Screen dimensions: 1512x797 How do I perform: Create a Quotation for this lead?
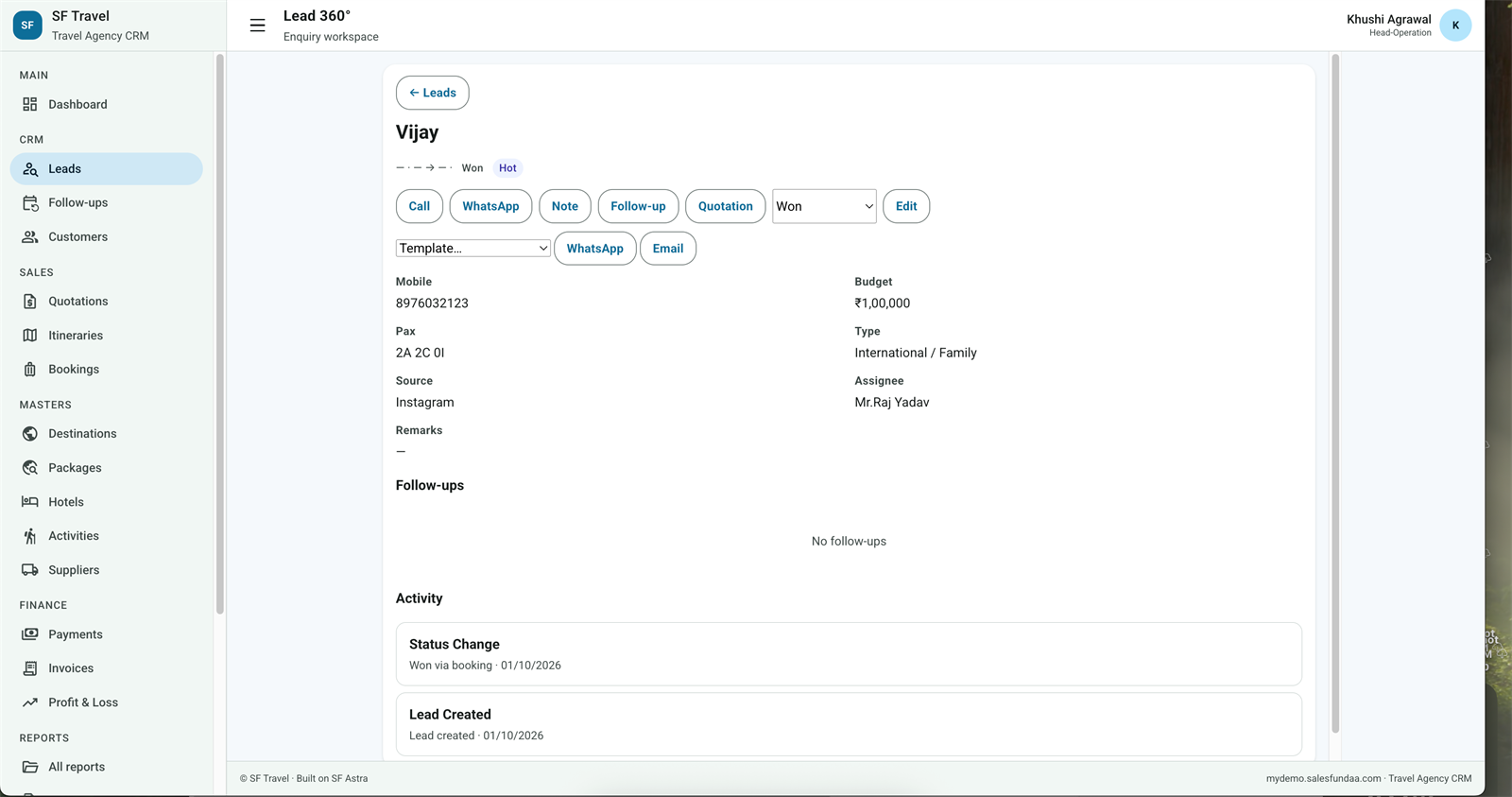pyautogui.click(x=726, y=206)
